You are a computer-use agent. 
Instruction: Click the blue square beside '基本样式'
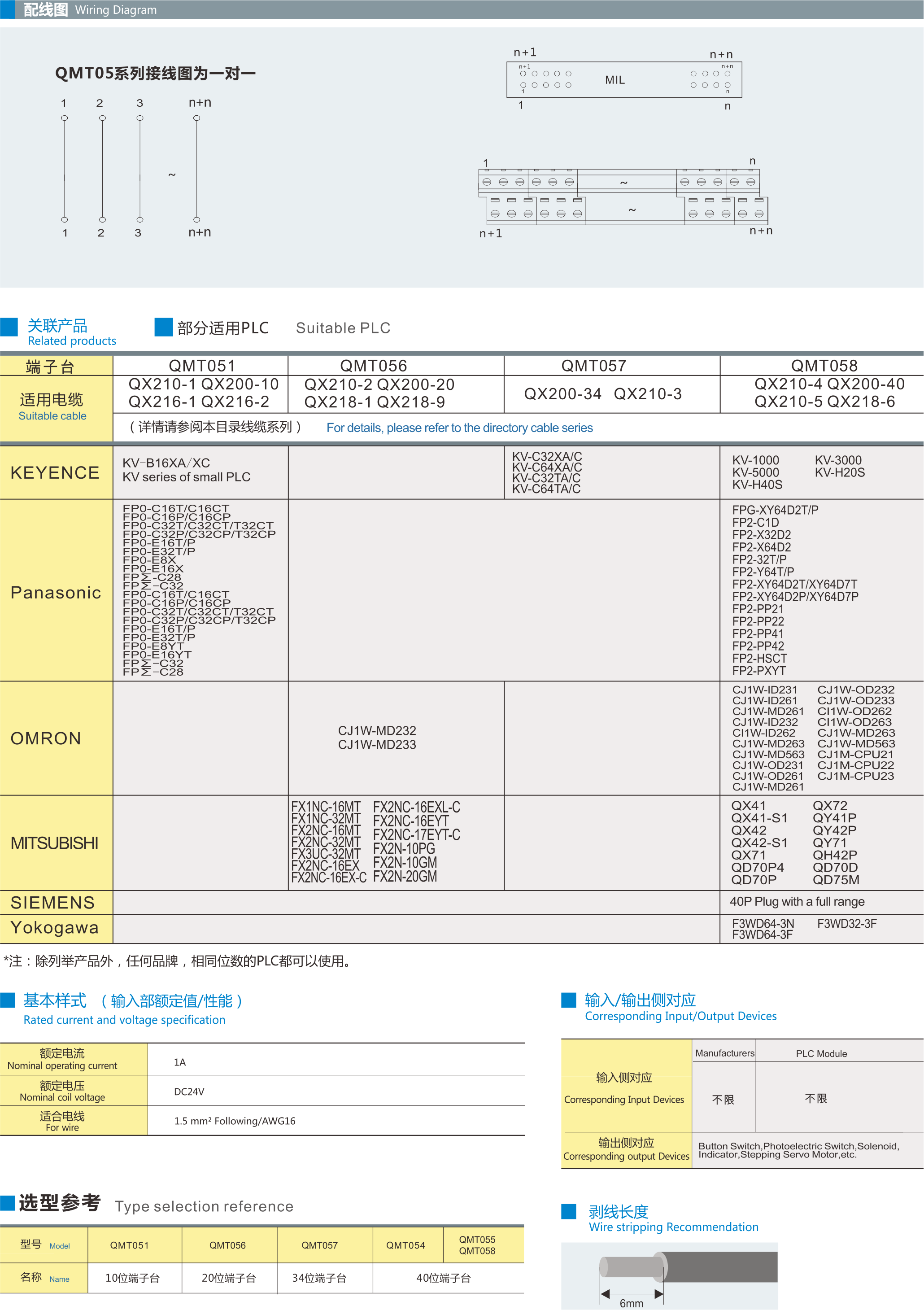click(x=8, y=1000)
